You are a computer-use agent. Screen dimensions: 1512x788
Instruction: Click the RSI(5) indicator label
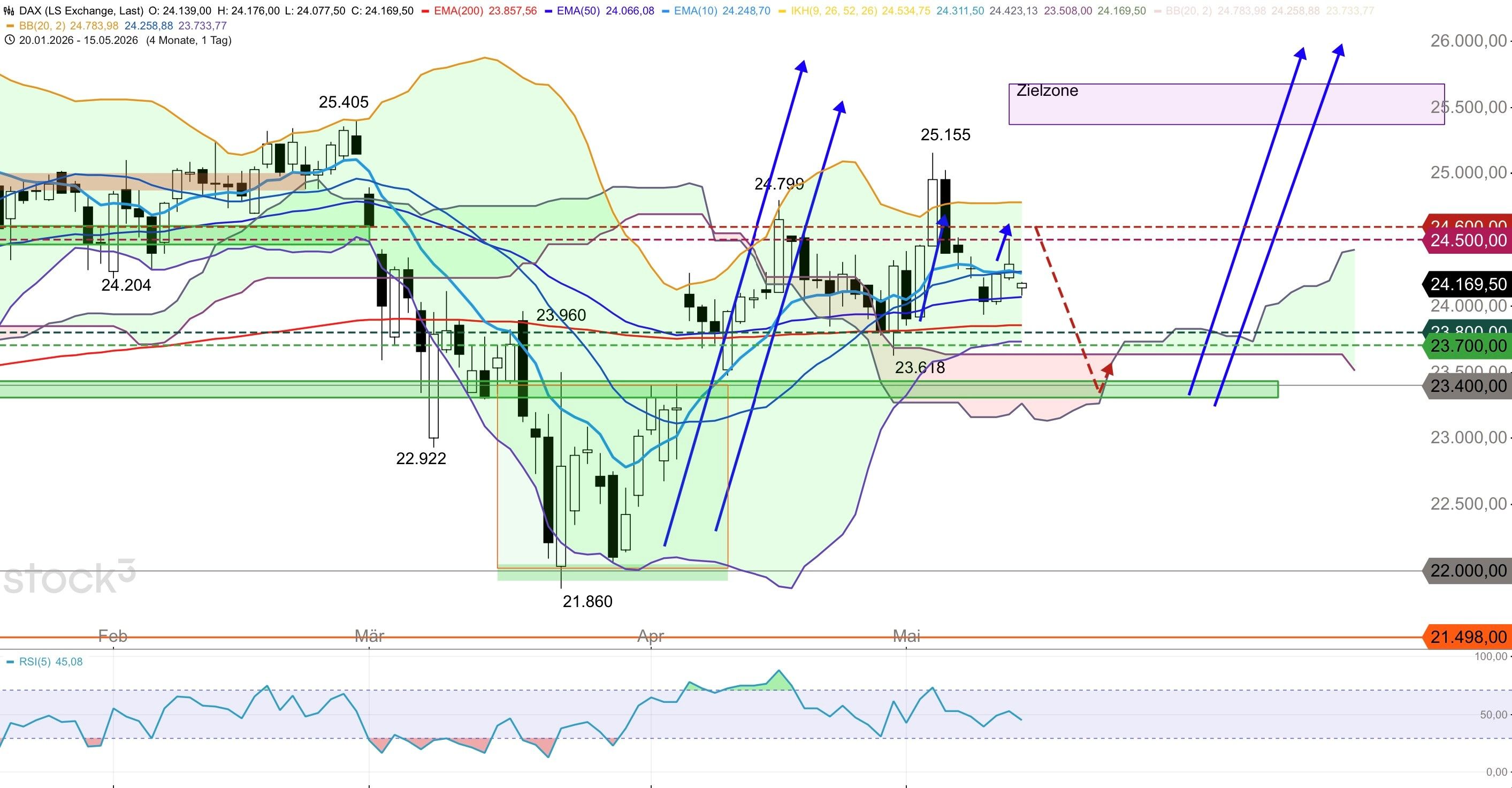coord(35,662)
